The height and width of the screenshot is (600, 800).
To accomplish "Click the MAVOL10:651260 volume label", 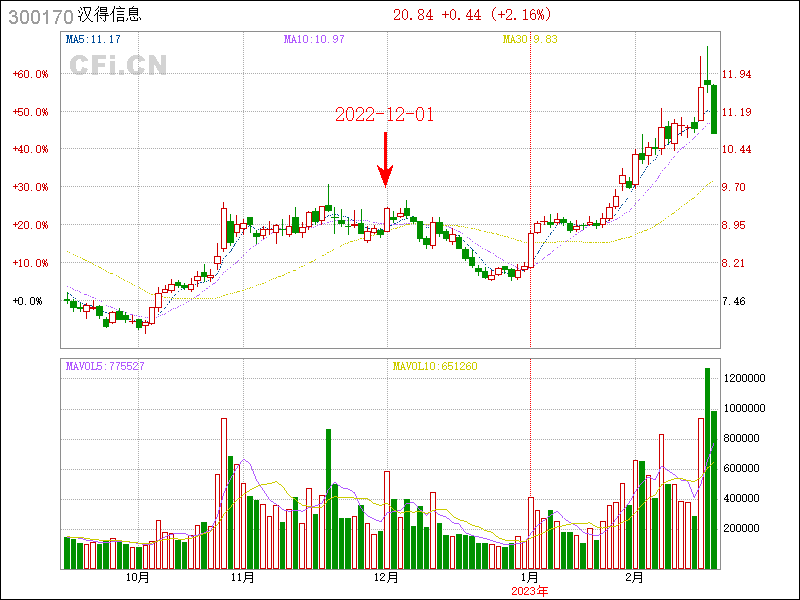I will tap(435, 366).
